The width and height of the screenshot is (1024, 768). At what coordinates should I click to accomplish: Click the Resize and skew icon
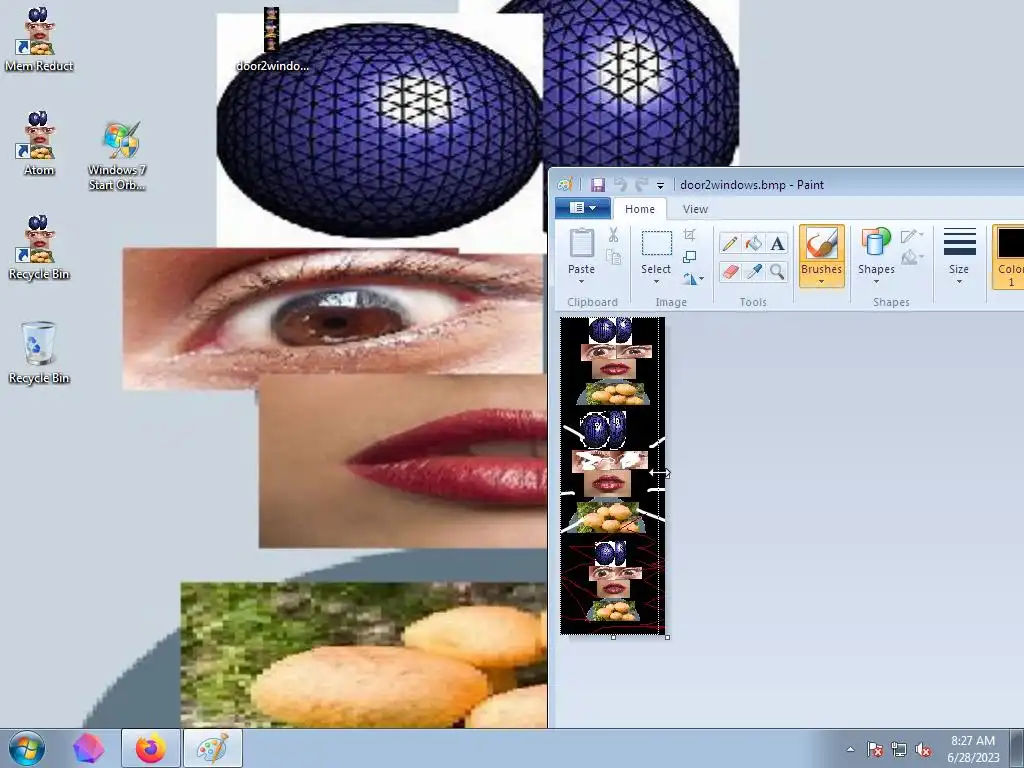[x=690, y=257]
